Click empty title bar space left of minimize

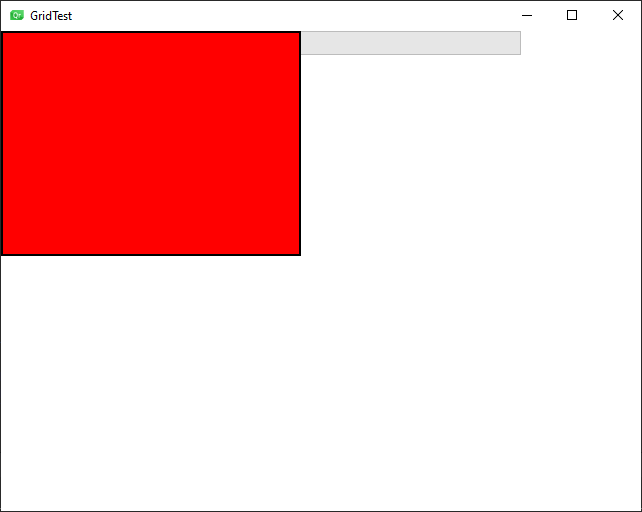287,16
